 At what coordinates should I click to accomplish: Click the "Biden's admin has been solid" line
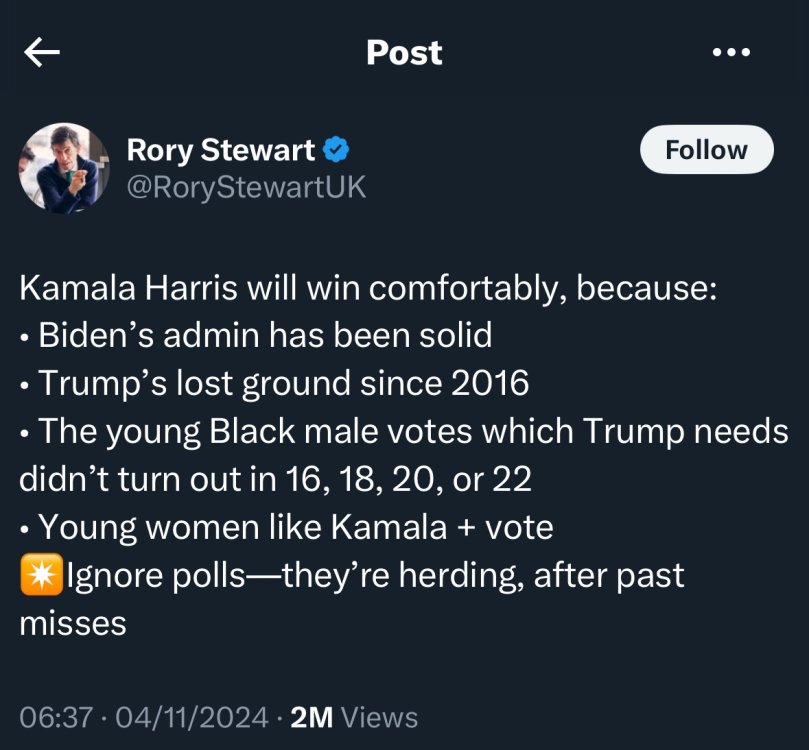click(265, 335)
